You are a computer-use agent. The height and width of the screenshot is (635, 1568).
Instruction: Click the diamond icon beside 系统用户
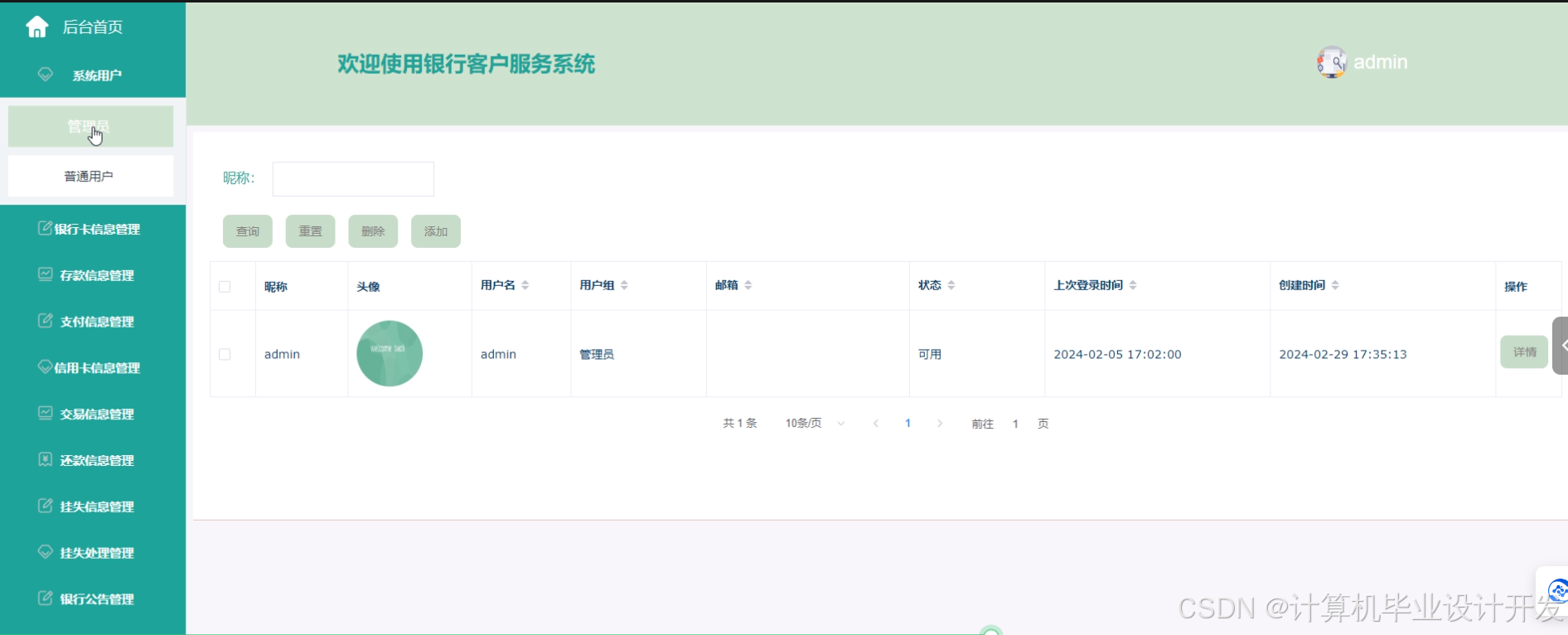tap(46, 75)
